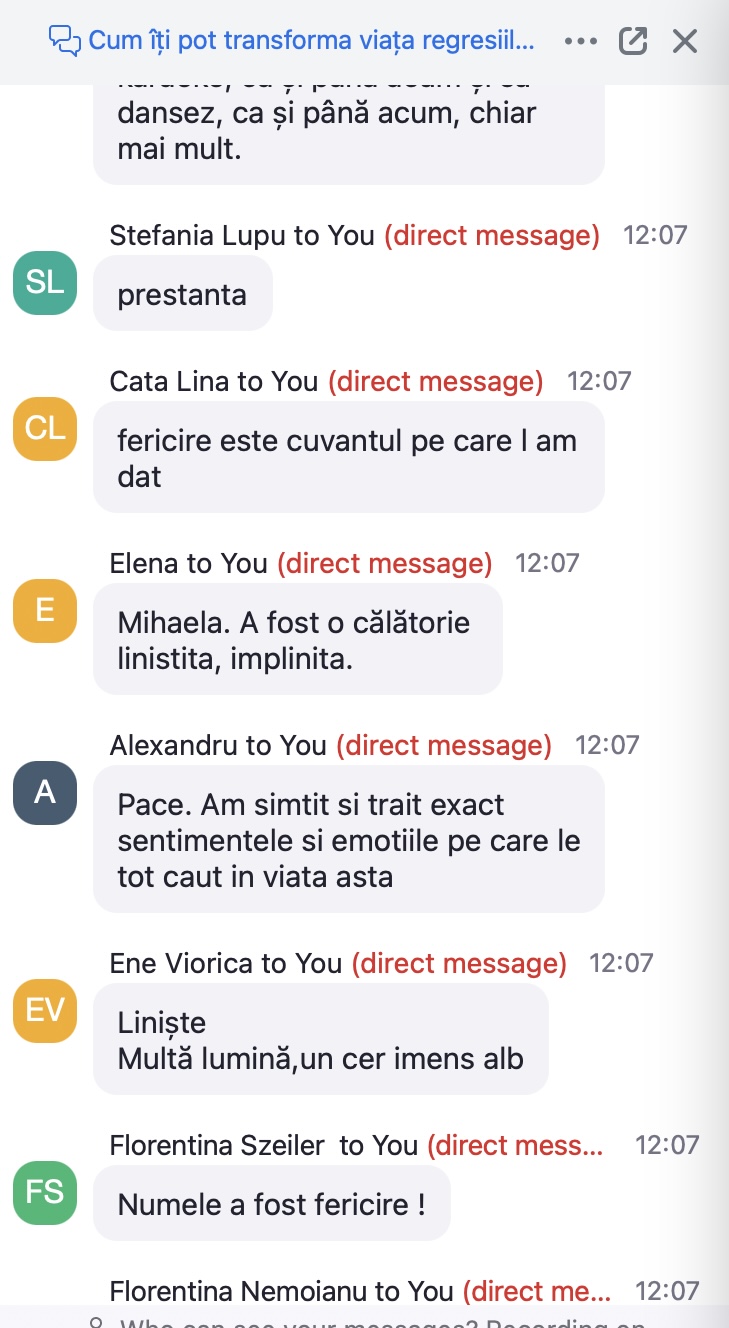Click Alexandru's message starting with 'Pace'
The width and height of the screenshot is (729, 1328).
pyautogui.click(x=349, y=840)
